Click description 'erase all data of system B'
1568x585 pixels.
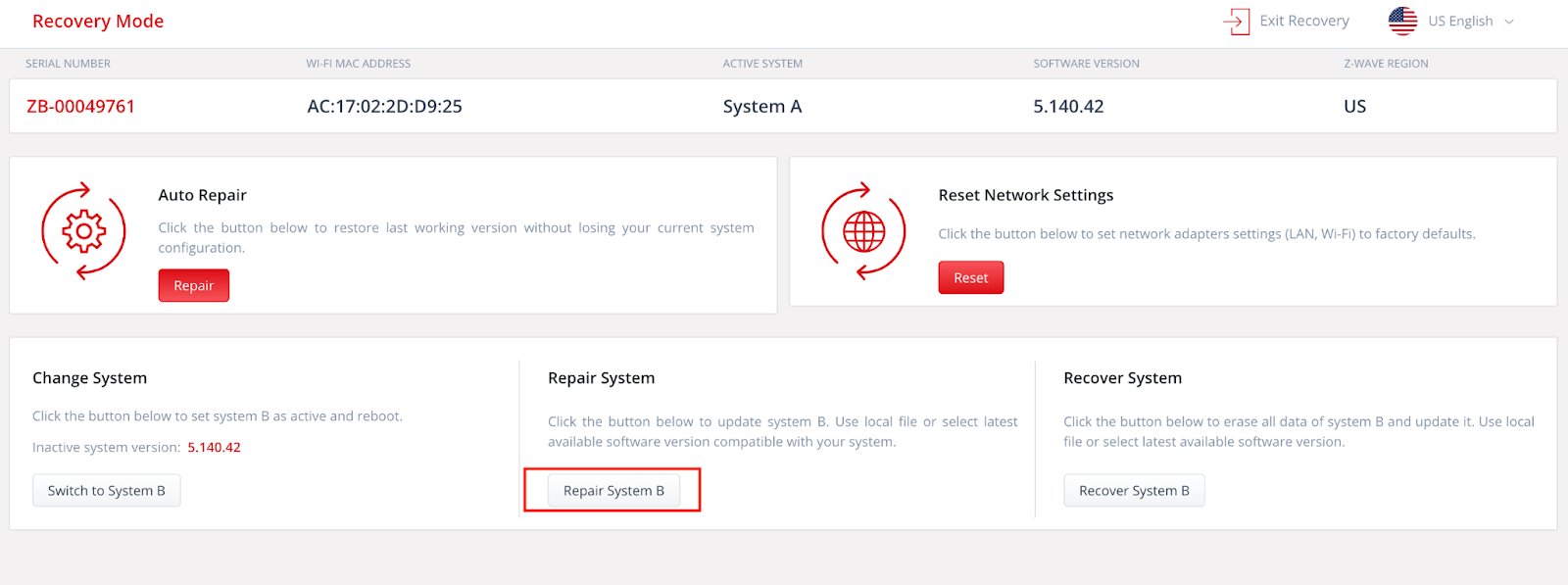1298,431
